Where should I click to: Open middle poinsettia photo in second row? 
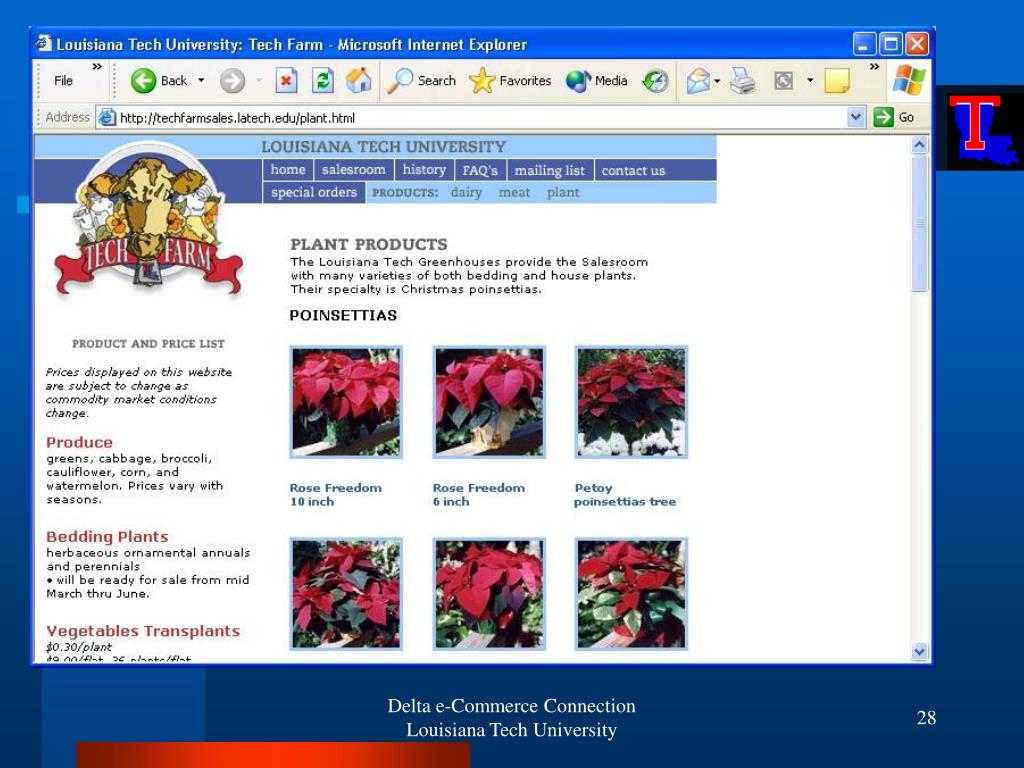[x=489, y=594]
